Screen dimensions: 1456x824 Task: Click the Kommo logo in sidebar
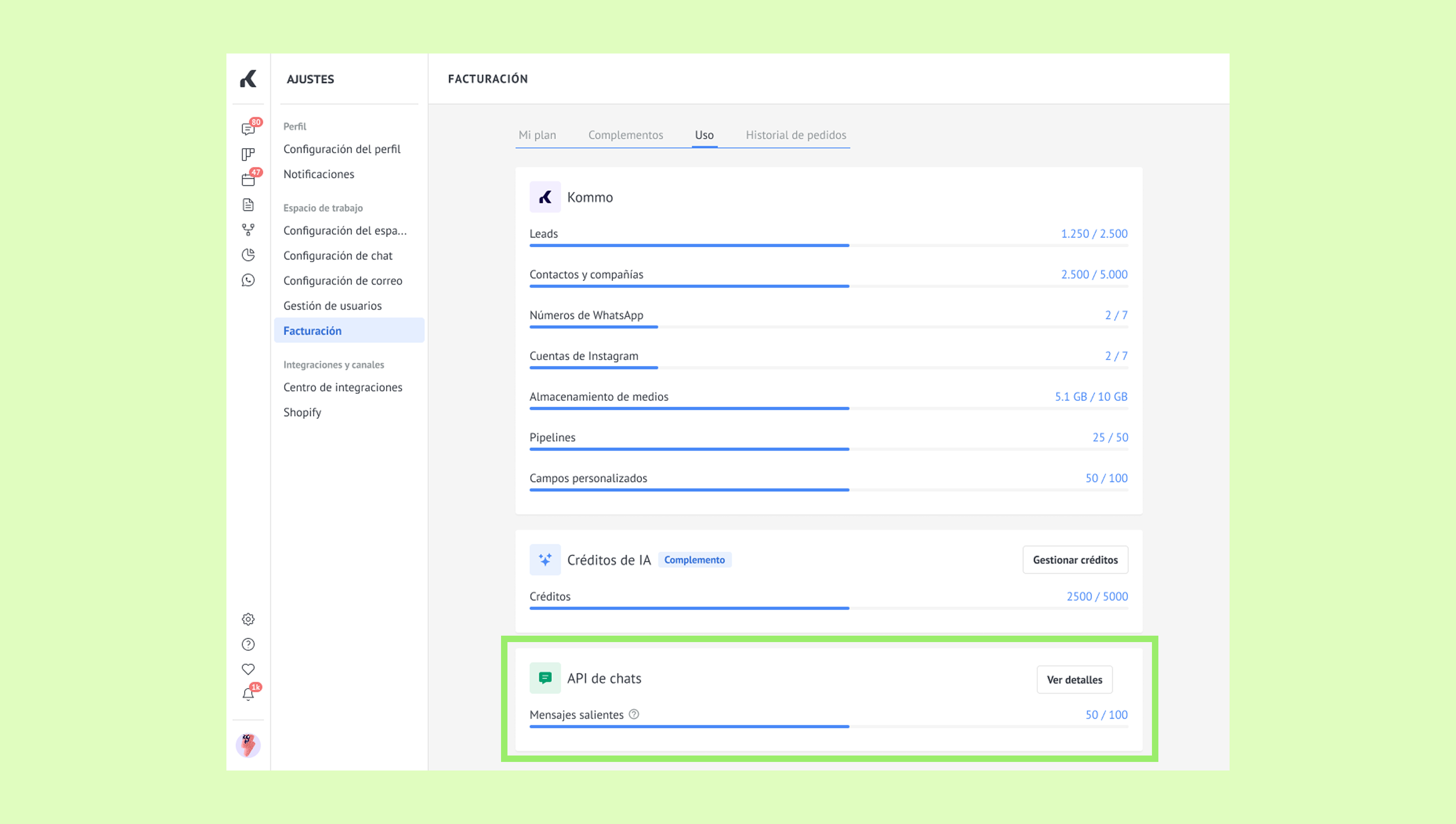248,79
